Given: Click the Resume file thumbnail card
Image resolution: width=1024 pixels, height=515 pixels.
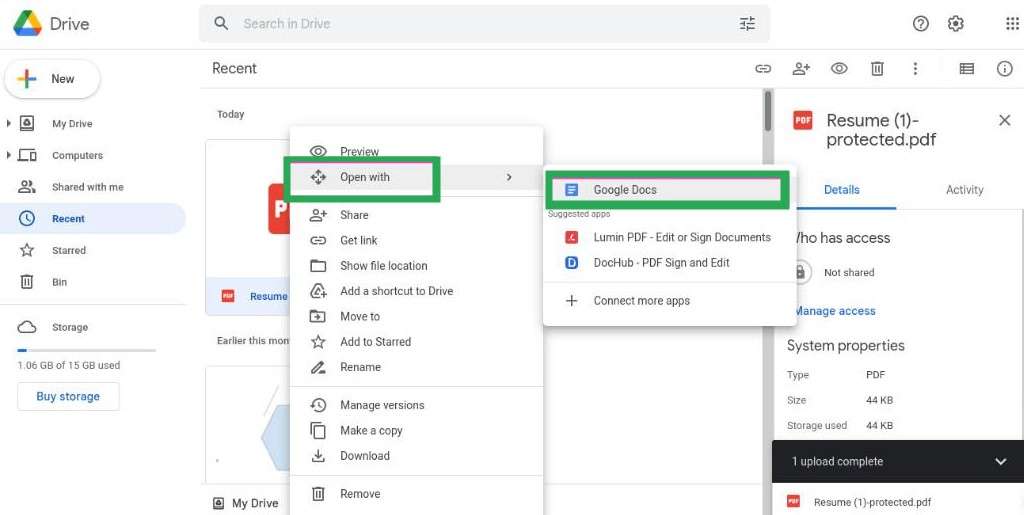Looking at the screenshot, I should [248, 227].
